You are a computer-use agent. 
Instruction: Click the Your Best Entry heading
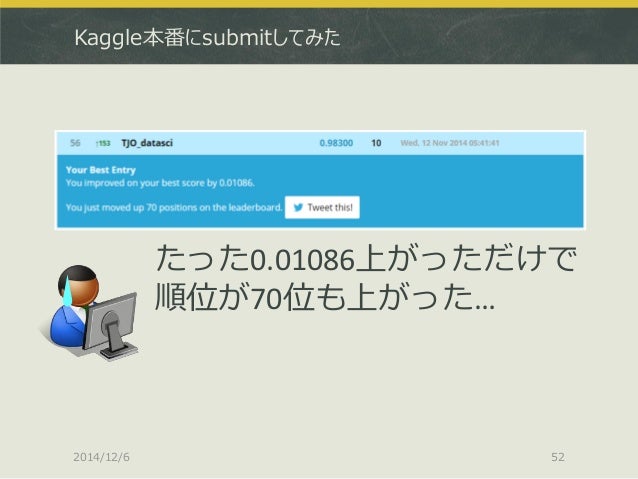101,170
